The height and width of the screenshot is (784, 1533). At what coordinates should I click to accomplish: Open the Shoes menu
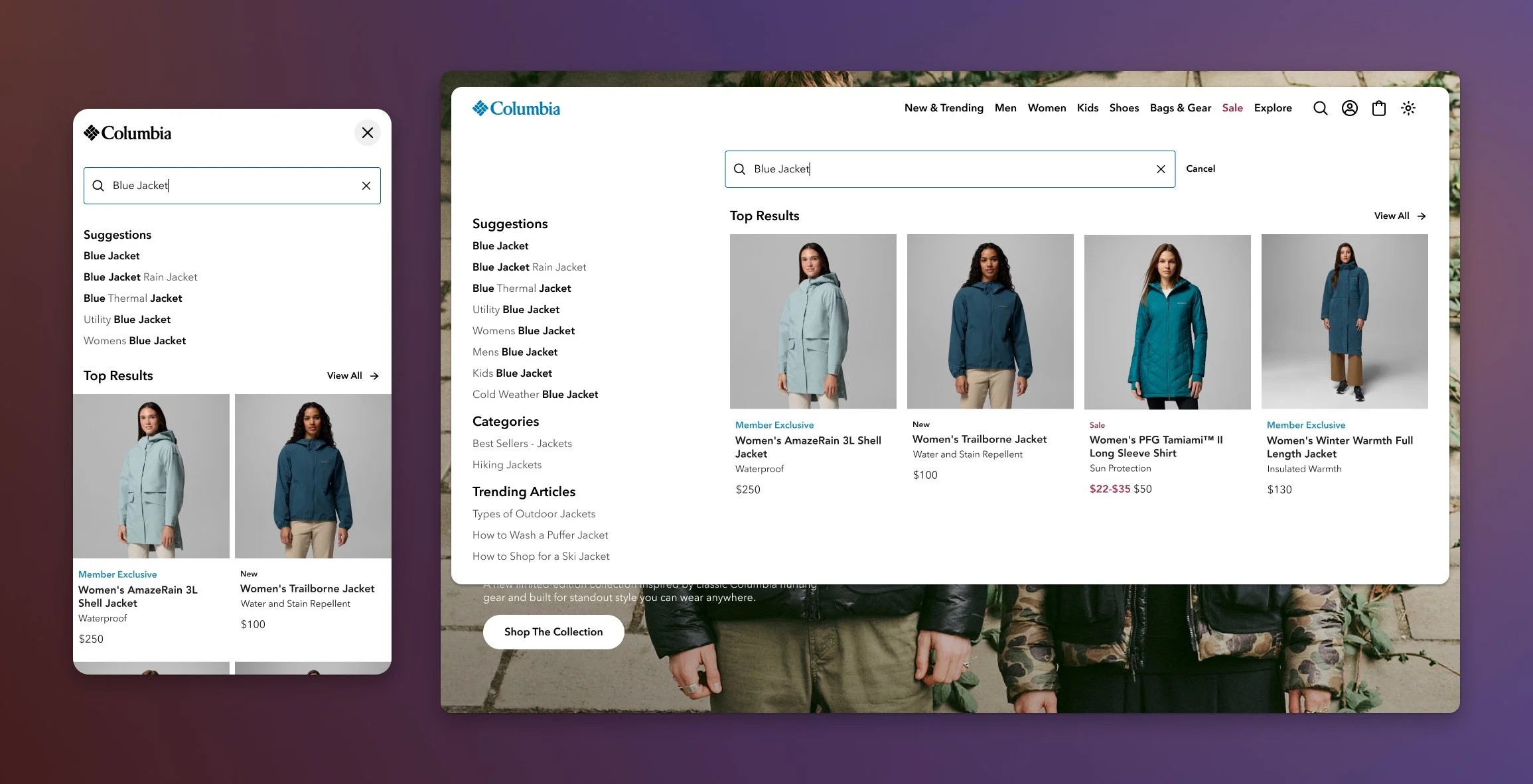1124,108
